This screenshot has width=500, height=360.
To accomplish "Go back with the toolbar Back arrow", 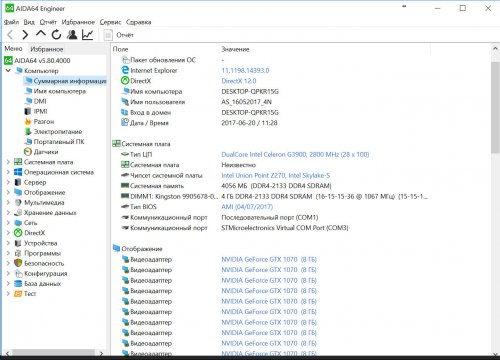I will (x=10, y=35).
